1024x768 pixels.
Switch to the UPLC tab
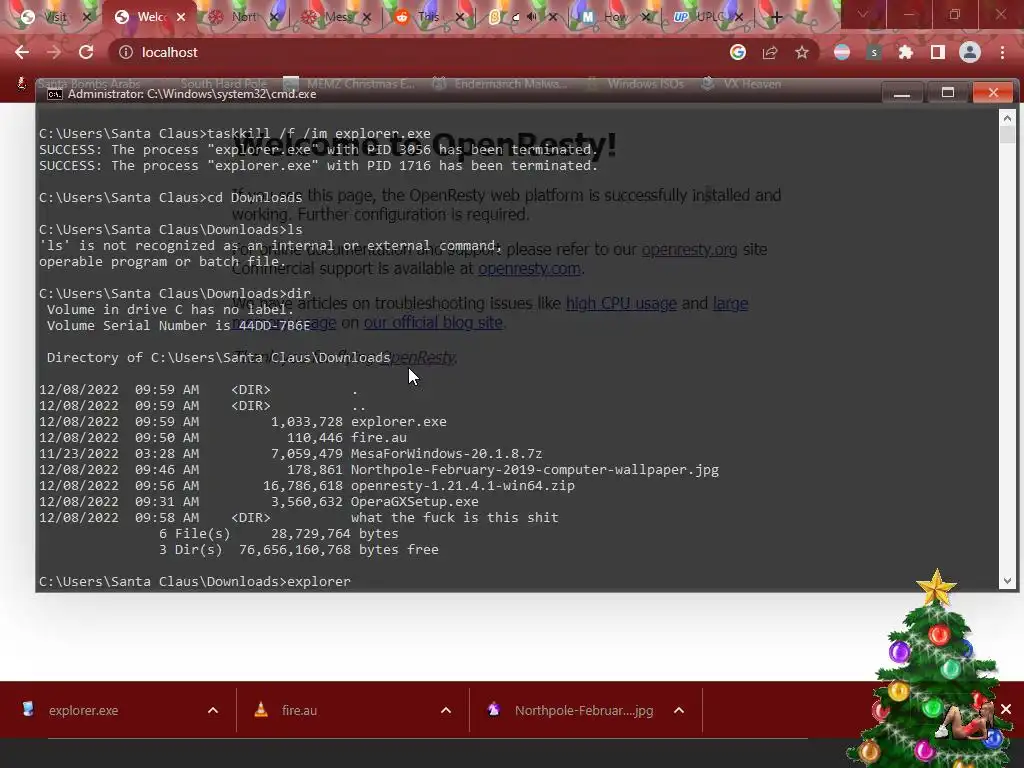[x=711, y=17]
